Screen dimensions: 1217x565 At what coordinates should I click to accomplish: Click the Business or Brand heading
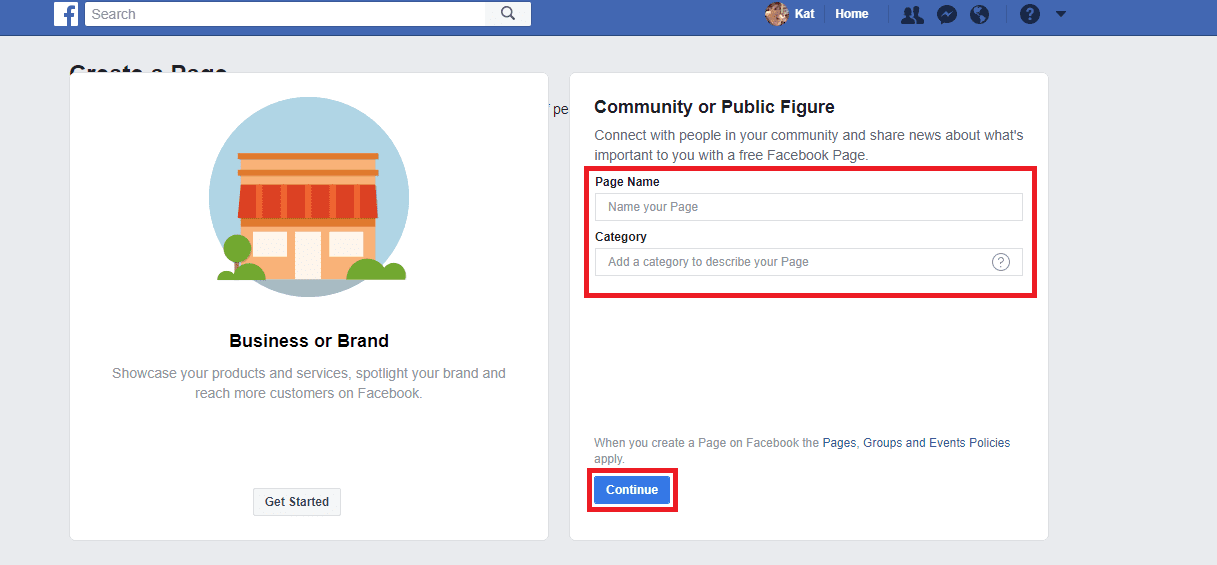309,341
